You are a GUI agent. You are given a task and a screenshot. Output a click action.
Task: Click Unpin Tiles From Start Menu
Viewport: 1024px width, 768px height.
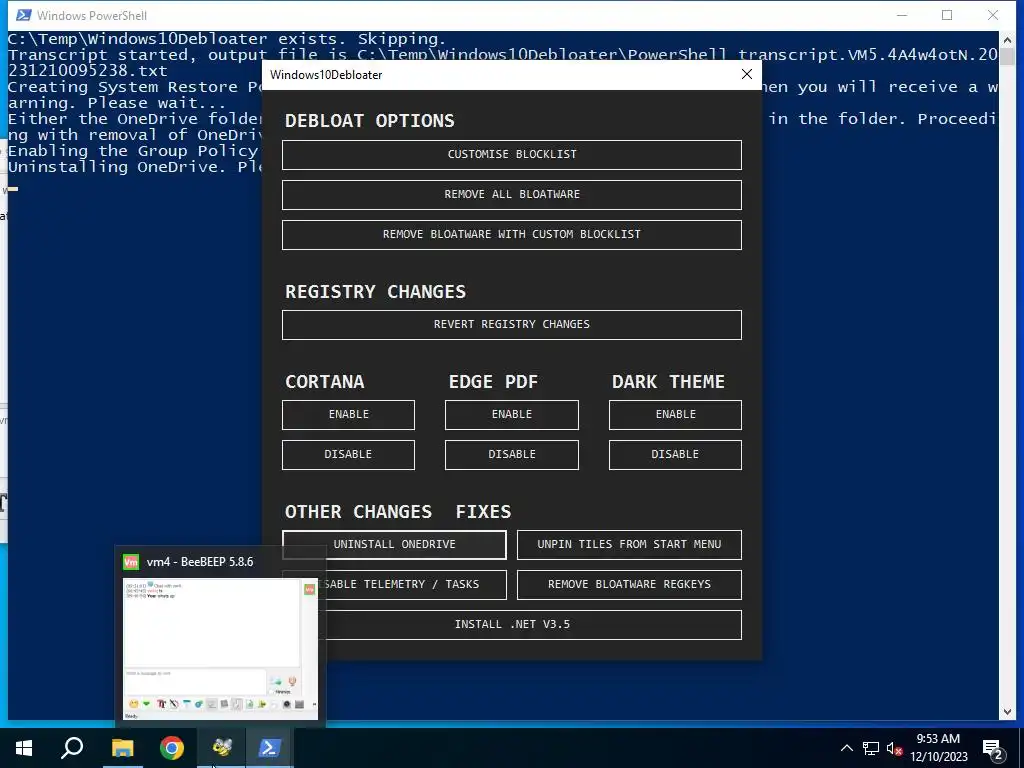click(629, 545)
